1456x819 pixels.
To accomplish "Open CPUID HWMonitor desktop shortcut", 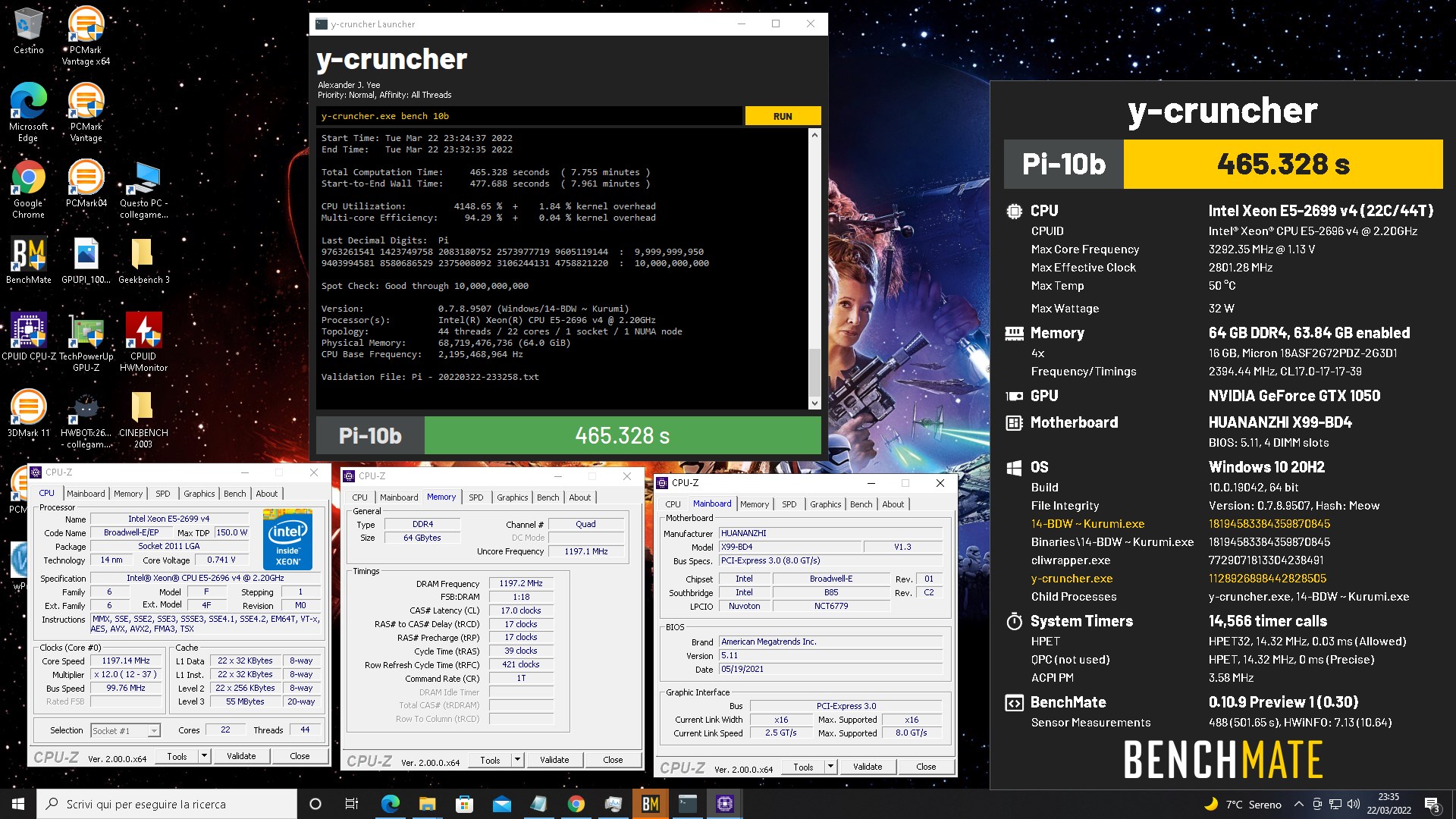I will point(143,343).
